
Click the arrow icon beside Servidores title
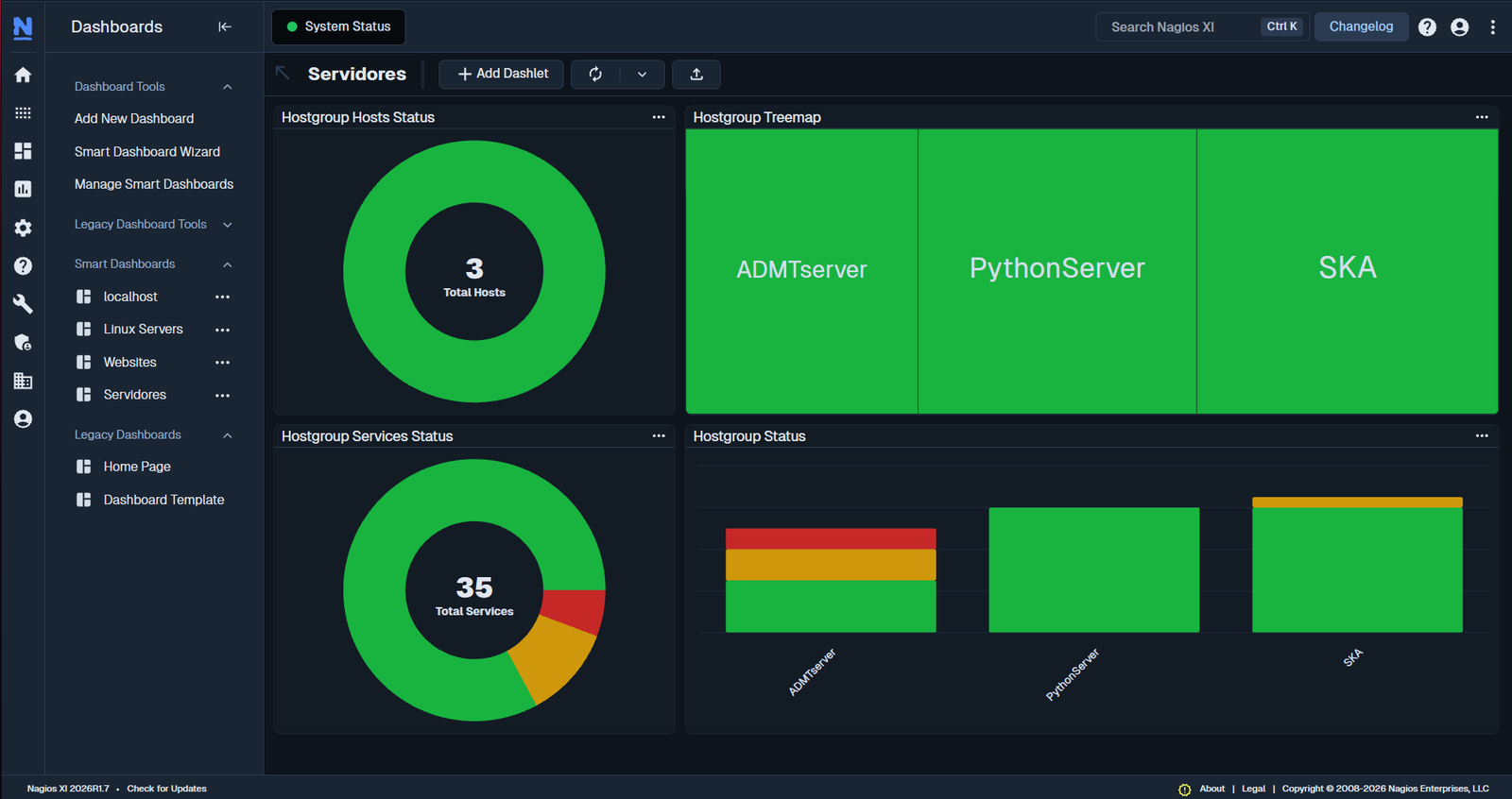click(x=283, y=73)
